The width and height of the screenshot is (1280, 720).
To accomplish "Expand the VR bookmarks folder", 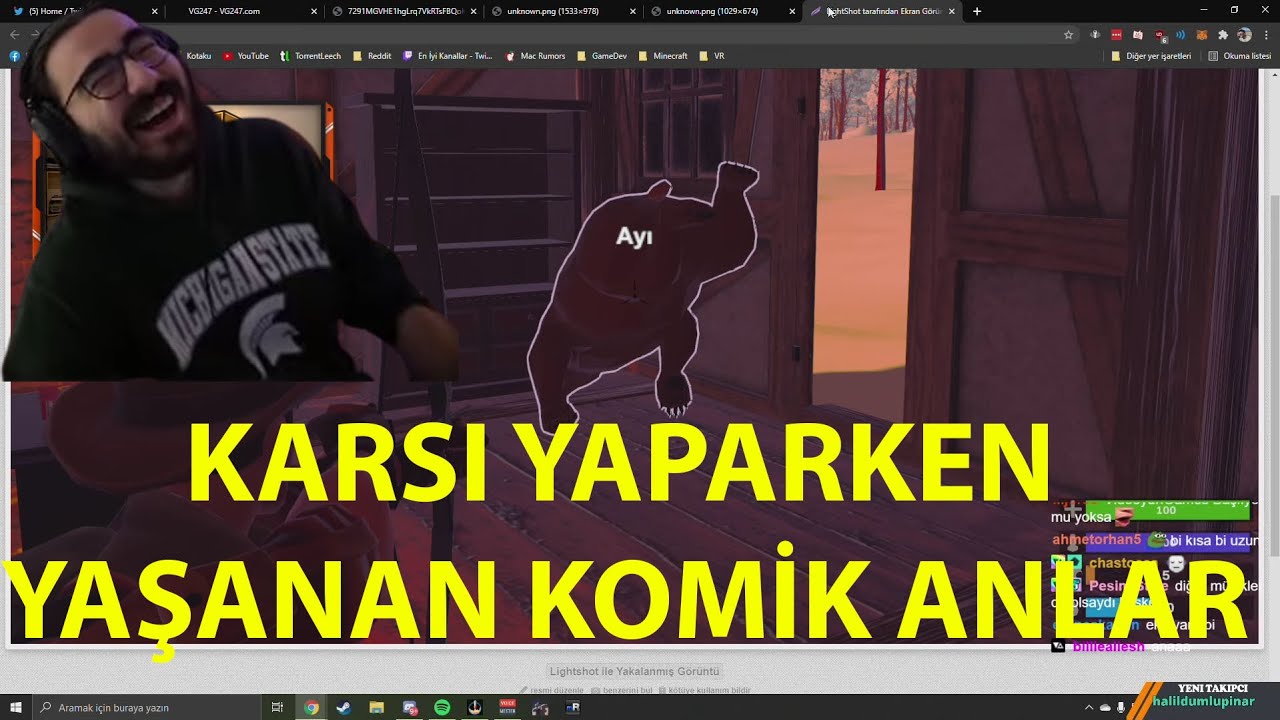I will point(712,56).
